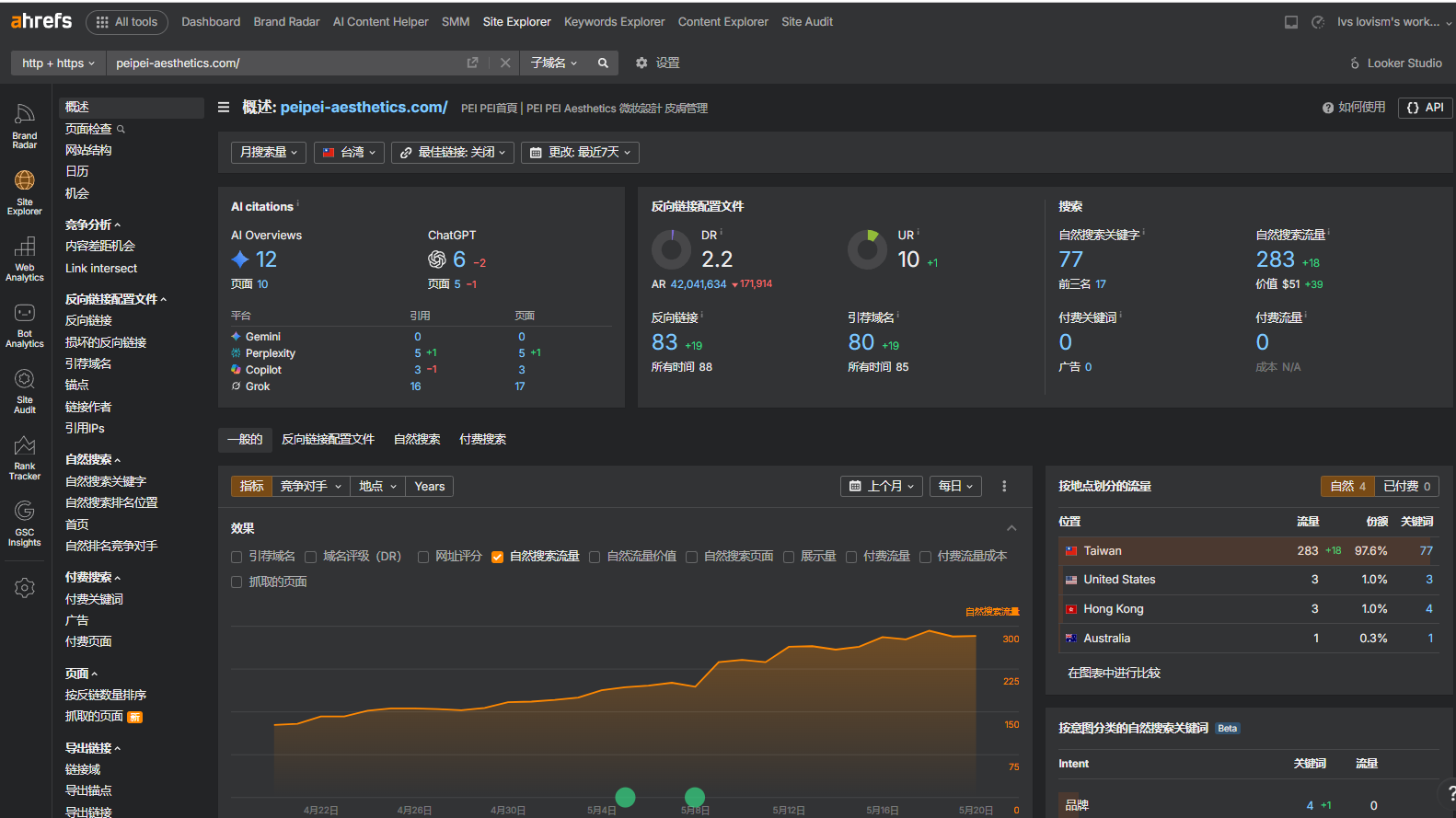Open Web Analytics in the sidebar
1456x818 pixels.
[25, 259]
